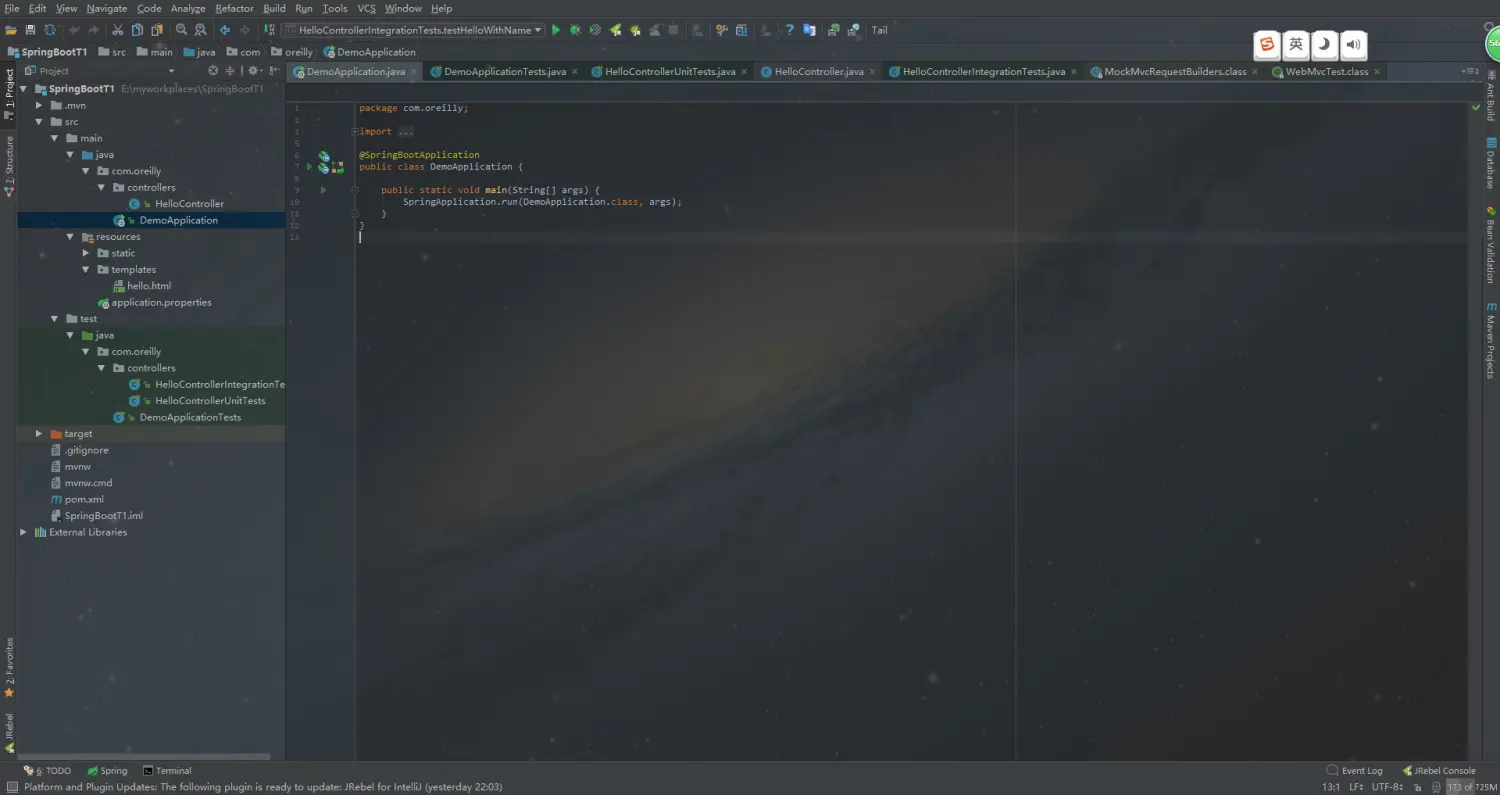
Task: Toggle the read-only lock icon in status bar
Action: click(1415, 787)
